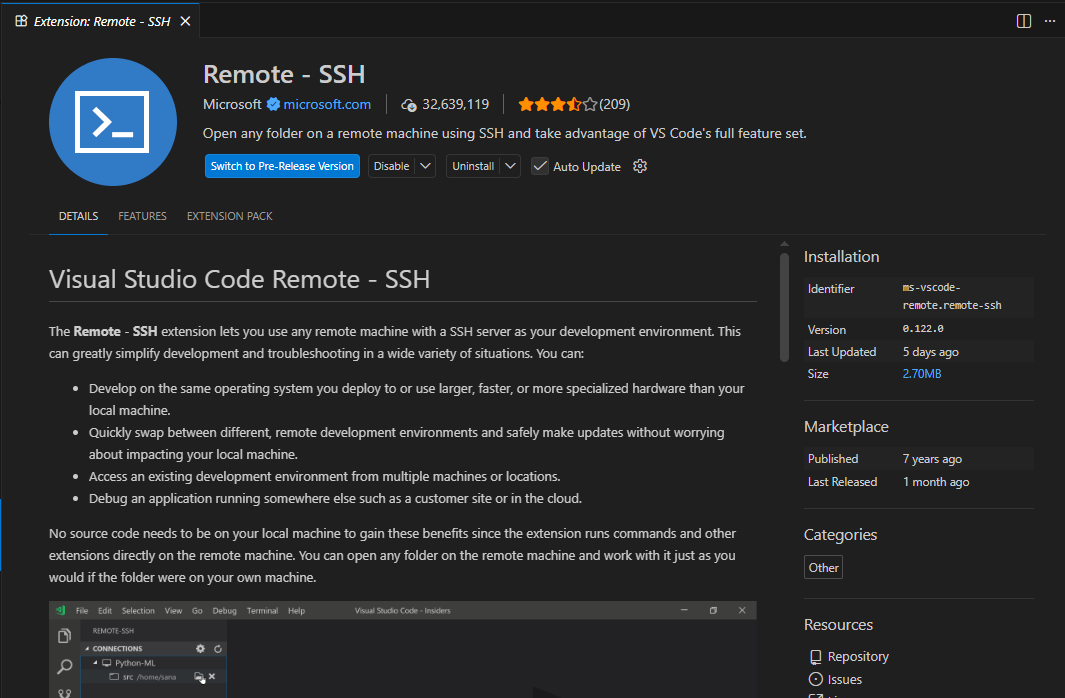
Task: Expand the Disable button dropdown arrow
Action: [425, 166]
